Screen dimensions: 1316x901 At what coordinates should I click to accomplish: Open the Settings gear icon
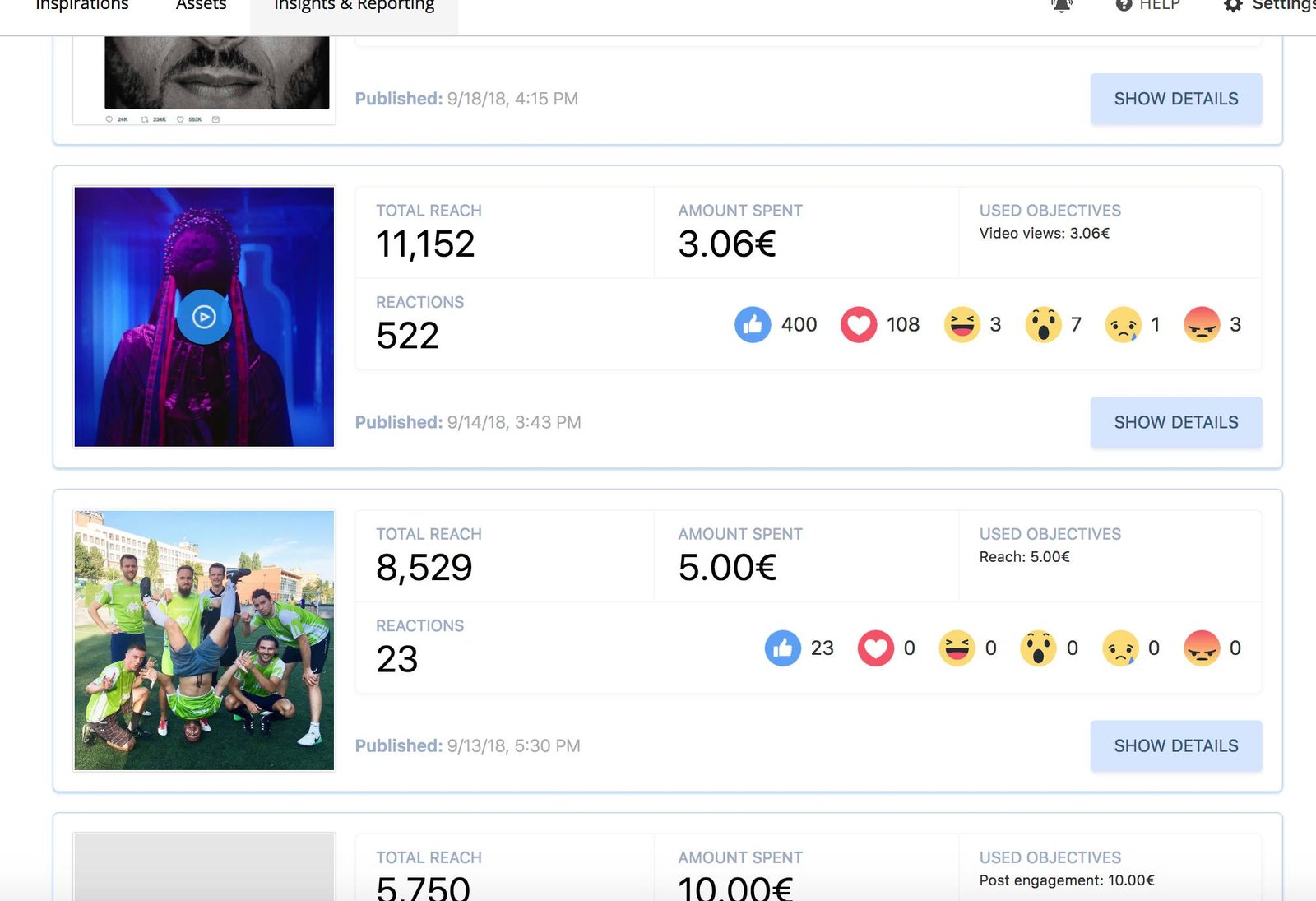click(1233, 5)
